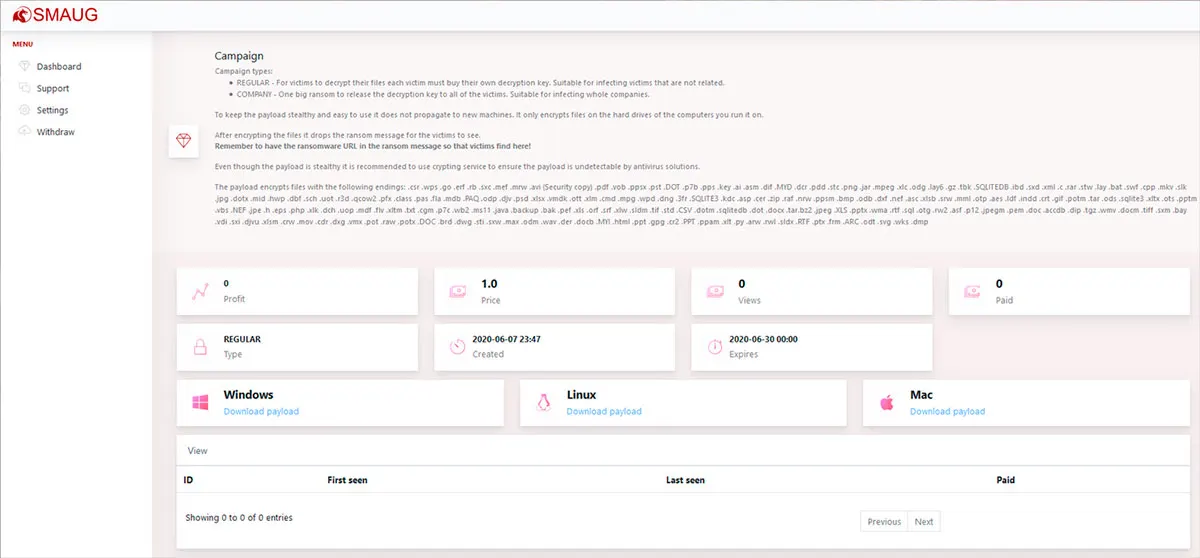Sort table by ID column header
Screen dimensions: 1200x558
(x=188, y=480)
